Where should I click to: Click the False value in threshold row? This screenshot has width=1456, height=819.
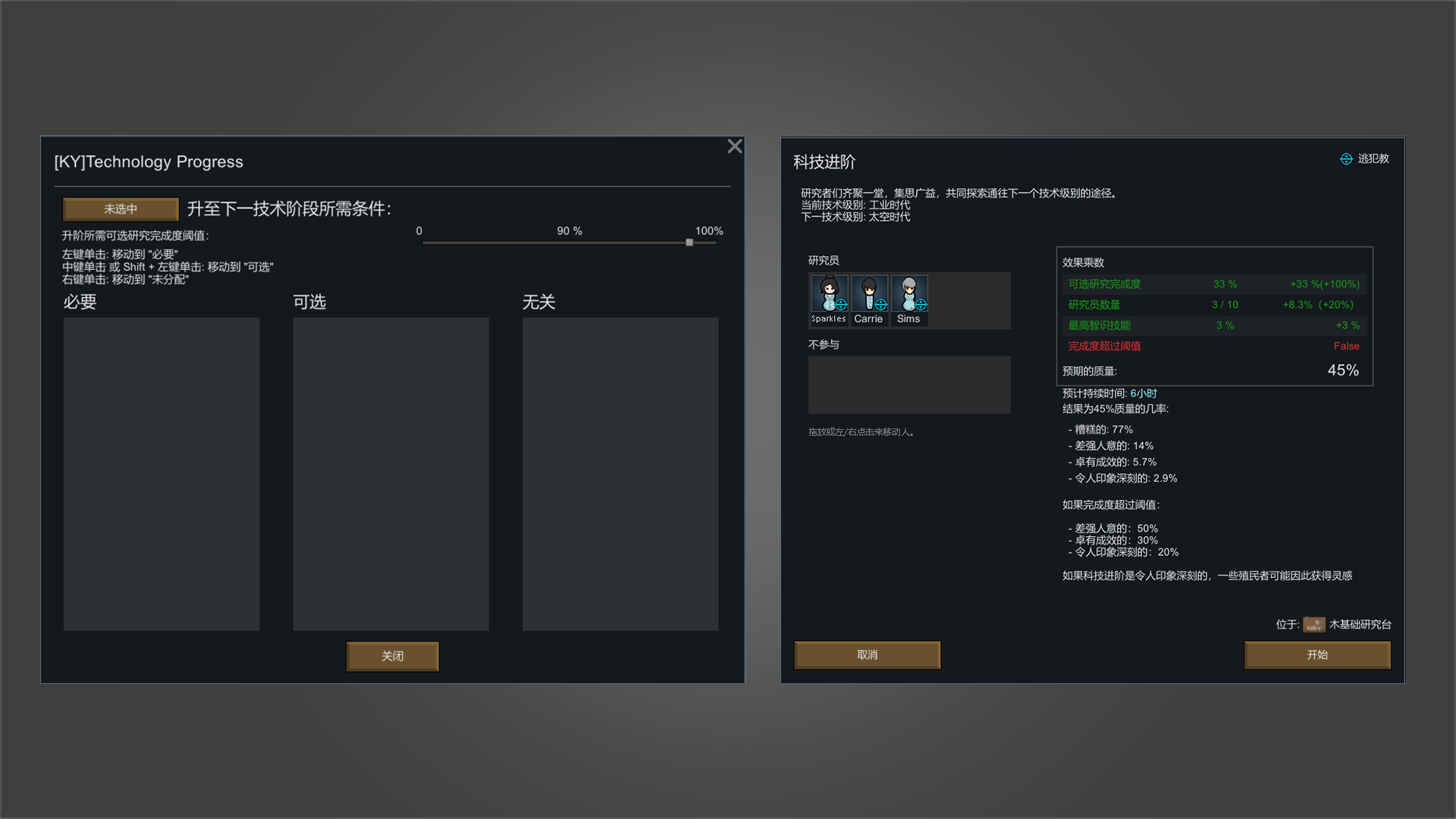(x=1346, y=346)
